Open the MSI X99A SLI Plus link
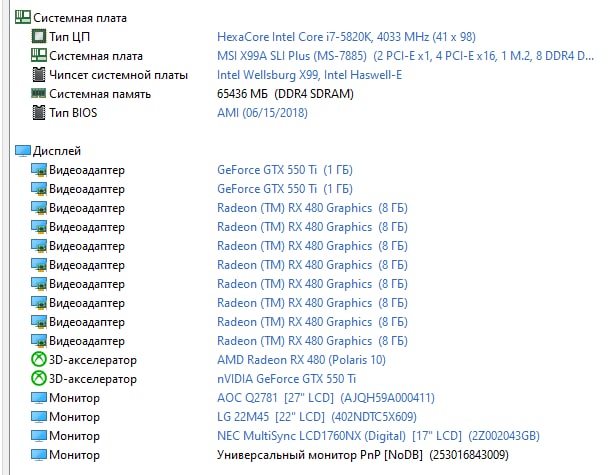Image resolution: width=612 pixels, height=475 pixels. pos(406,56)
